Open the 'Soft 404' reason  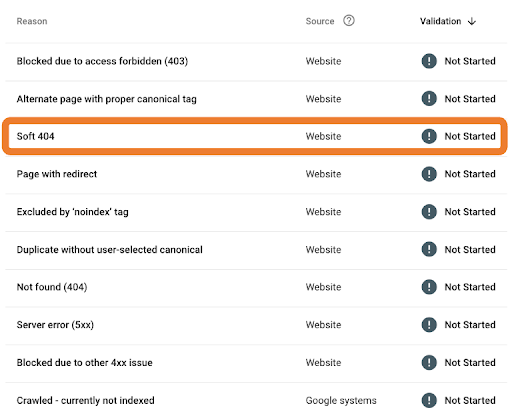tap(35, 136)
